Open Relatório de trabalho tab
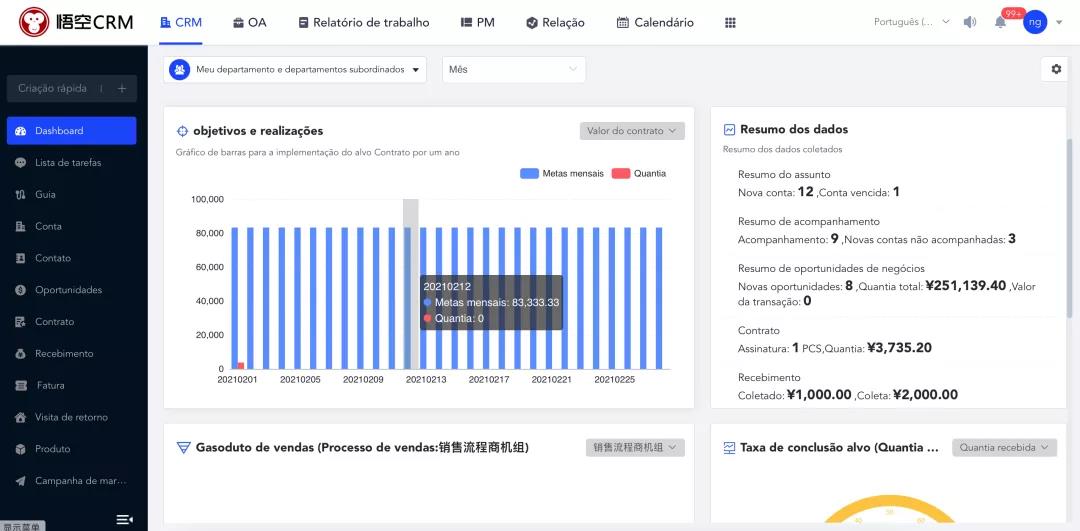This screenshot has width=1080, height=531. [x=364, y=22]
